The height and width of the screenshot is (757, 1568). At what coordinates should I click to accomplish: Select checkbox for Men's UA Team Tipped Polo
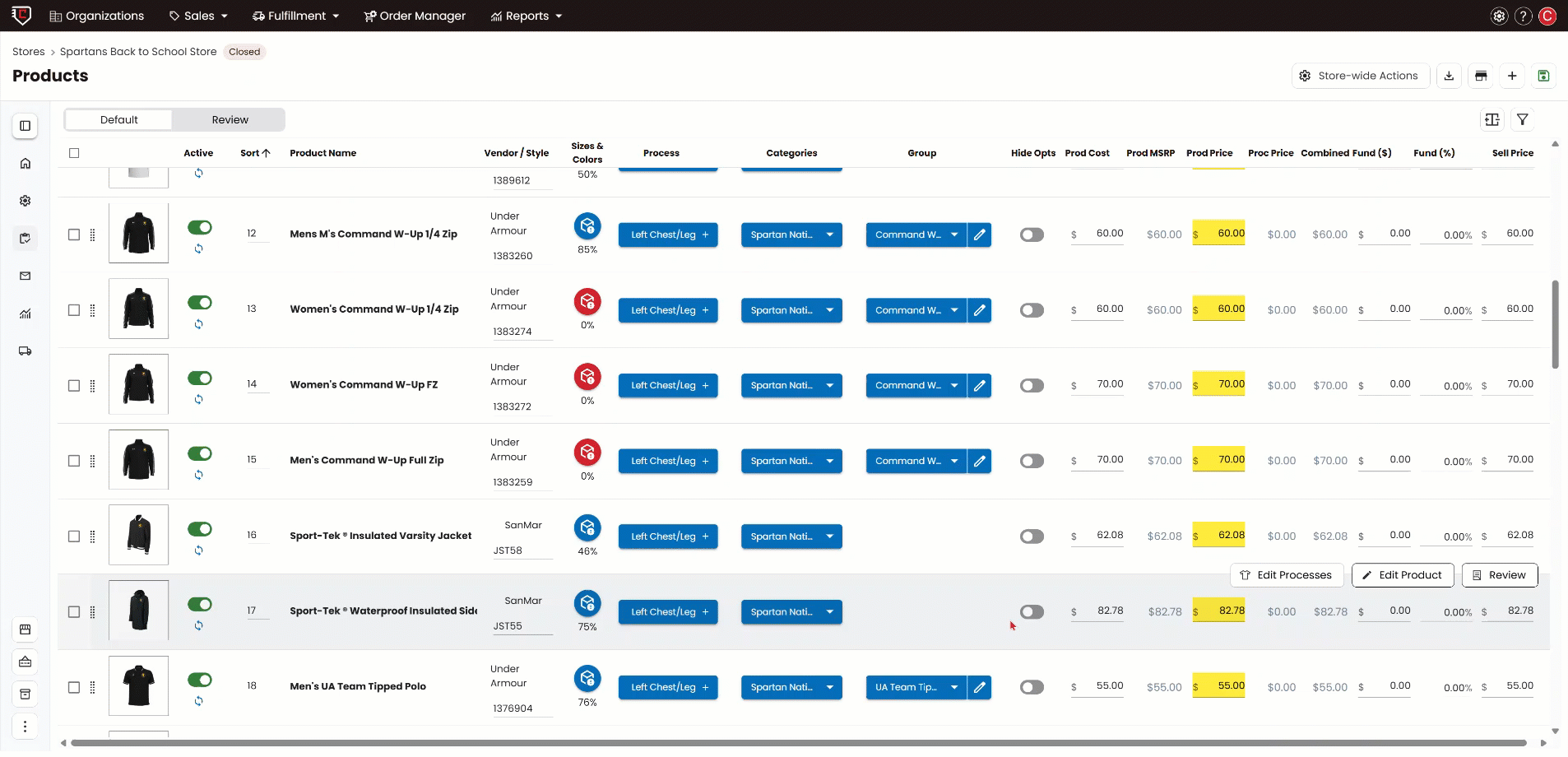[x=74, y=687]
